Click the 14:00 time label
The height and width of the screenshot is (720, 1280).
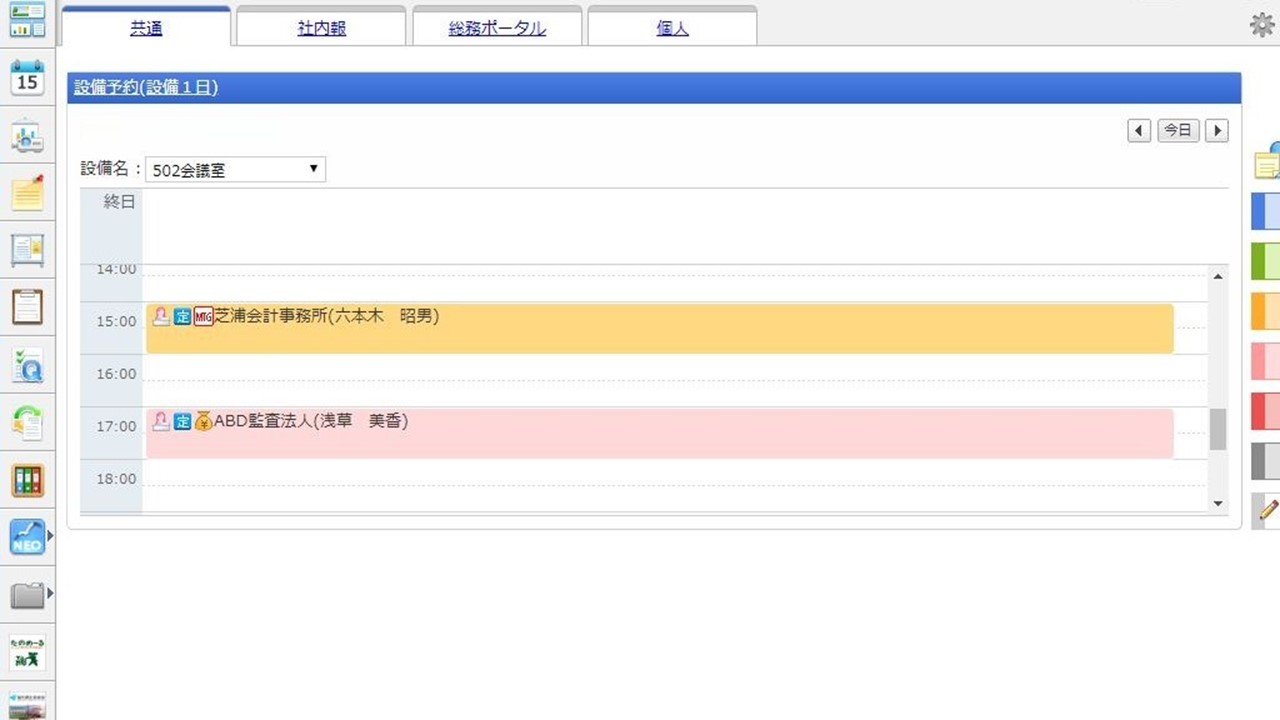pos(116,269)
